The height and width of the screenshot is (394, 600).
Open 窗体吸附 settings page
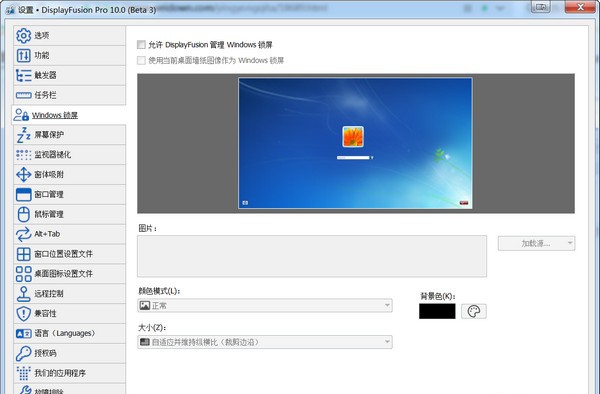pyautogui.click(x=70, y=174)
